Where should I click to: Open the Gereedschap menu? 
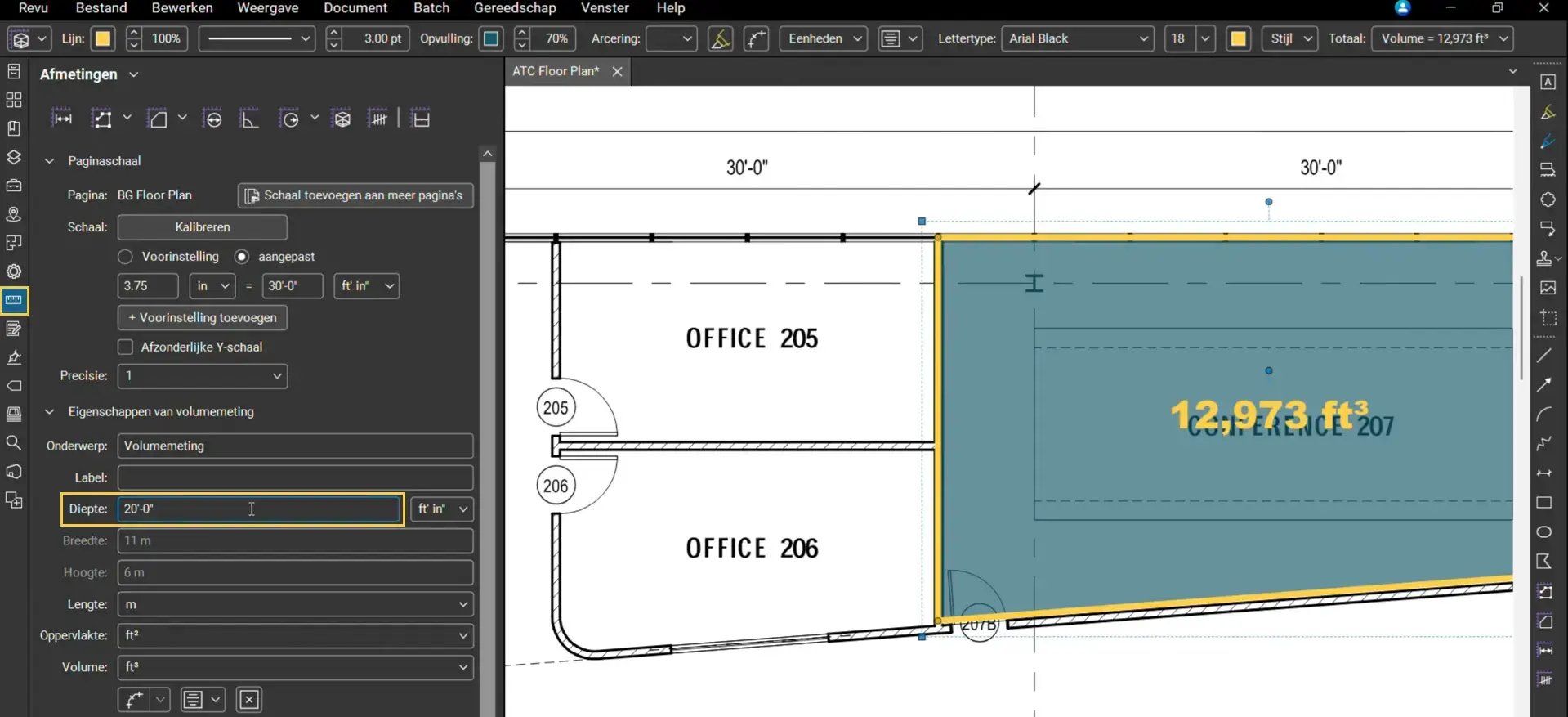click(515, 8)
